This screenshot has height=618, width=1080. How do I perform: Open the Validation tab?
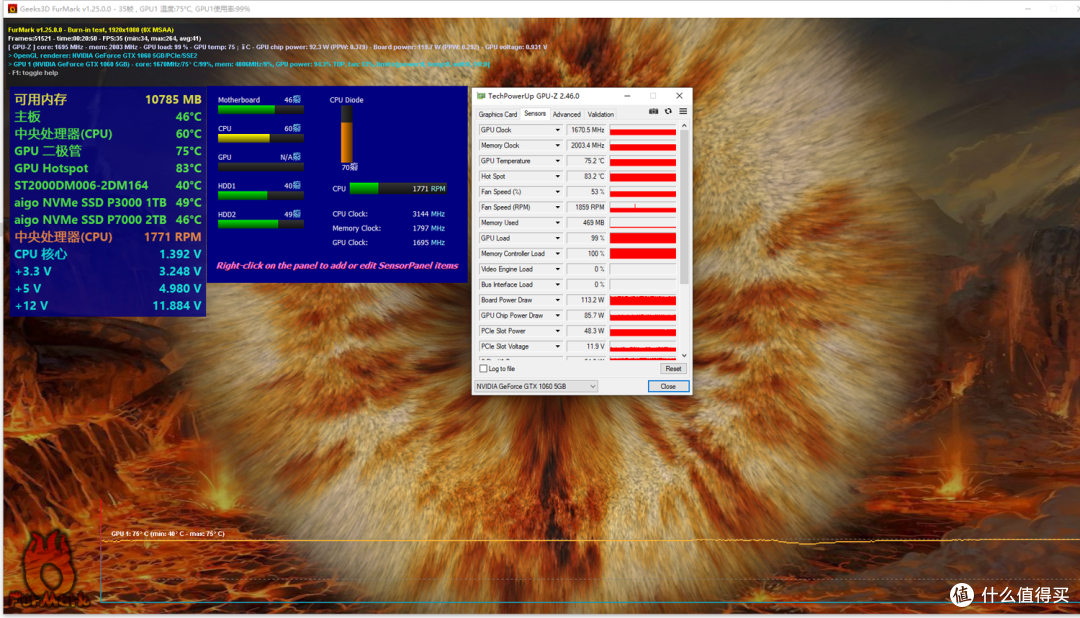pos(600,114)
